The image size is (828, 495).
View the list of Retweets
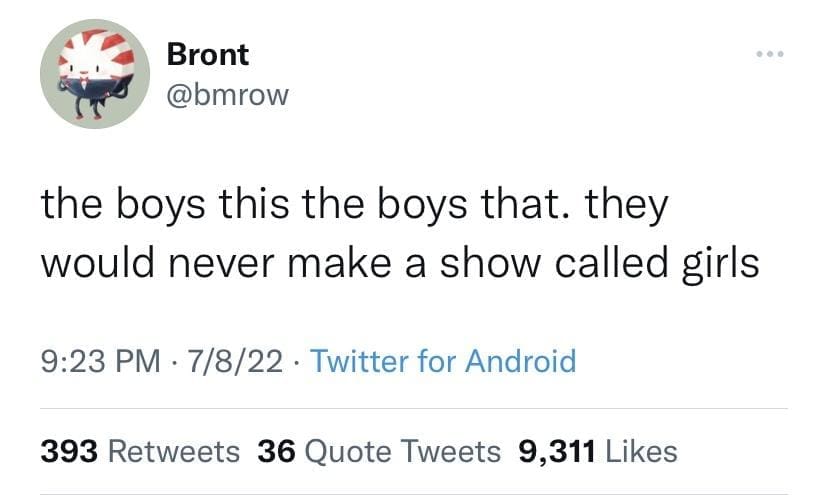(x=173, y=451)
